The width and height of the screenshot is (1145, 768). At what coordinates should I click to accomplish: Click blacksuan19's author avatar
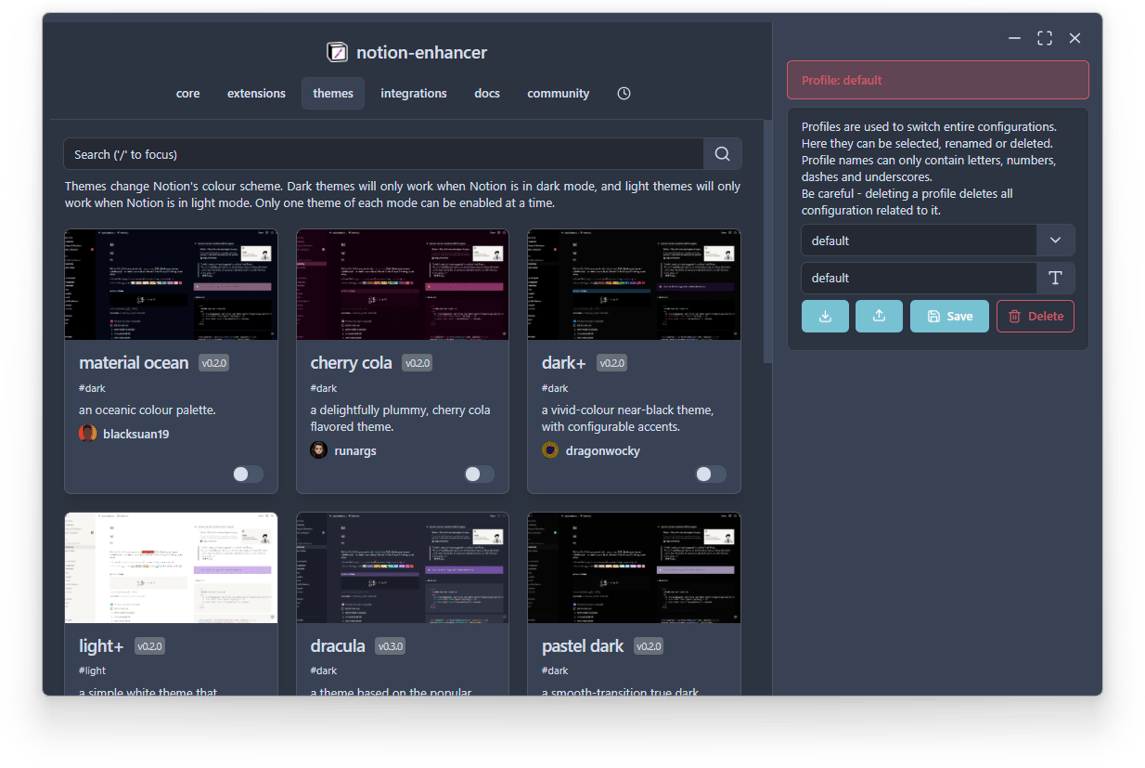(88, 433)
